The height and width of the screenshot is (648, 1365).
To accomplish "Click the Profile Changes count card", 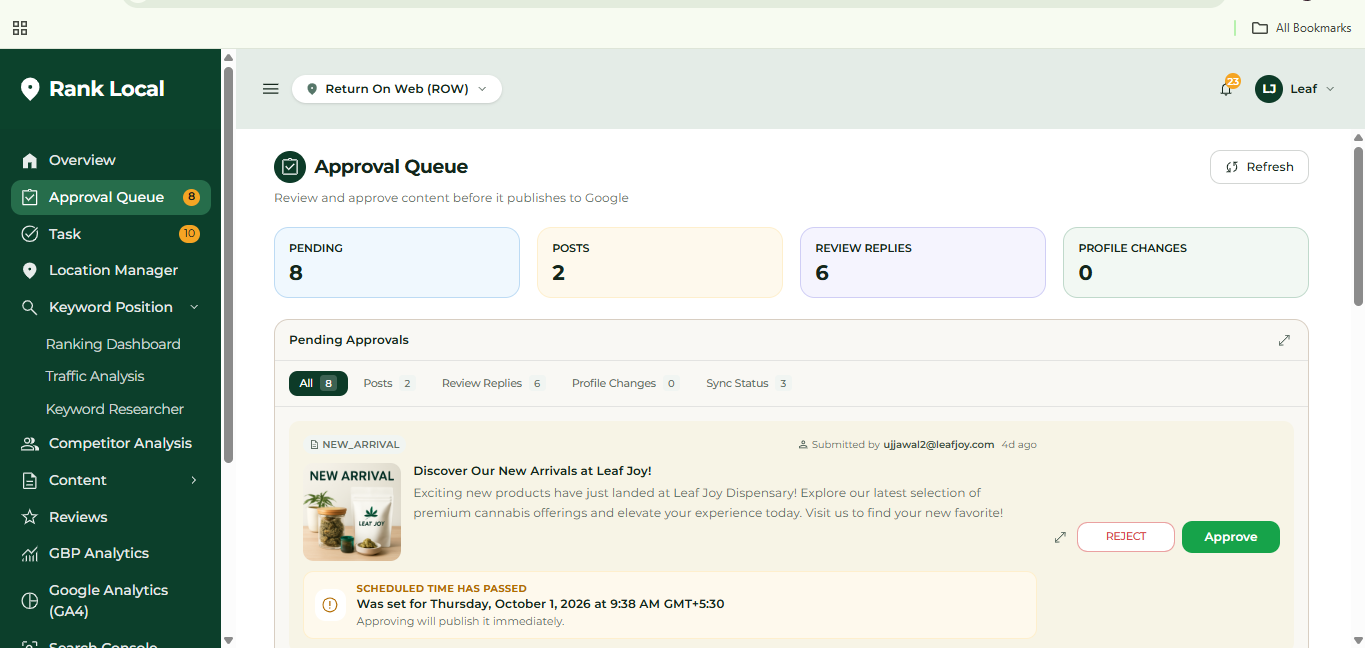I will coord(1186,263).
